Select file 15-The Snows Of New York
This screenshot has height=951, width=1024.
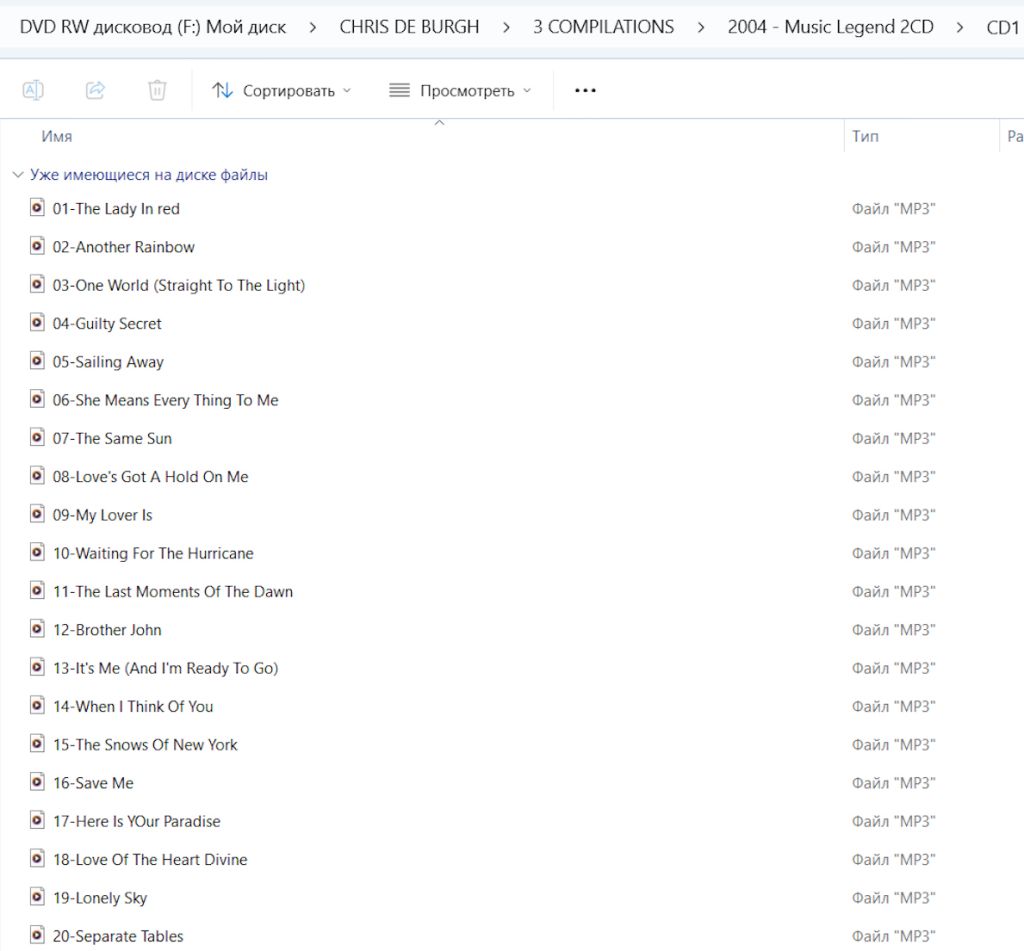[145, 745]
